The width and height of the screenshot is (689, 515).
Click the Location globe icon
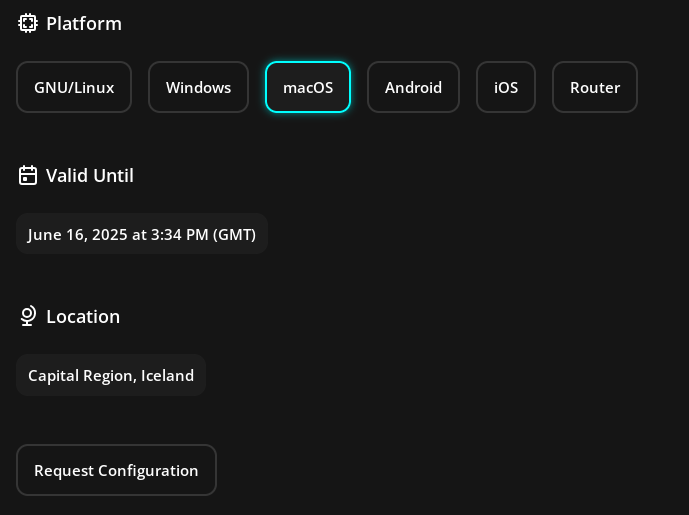point(28,316)
